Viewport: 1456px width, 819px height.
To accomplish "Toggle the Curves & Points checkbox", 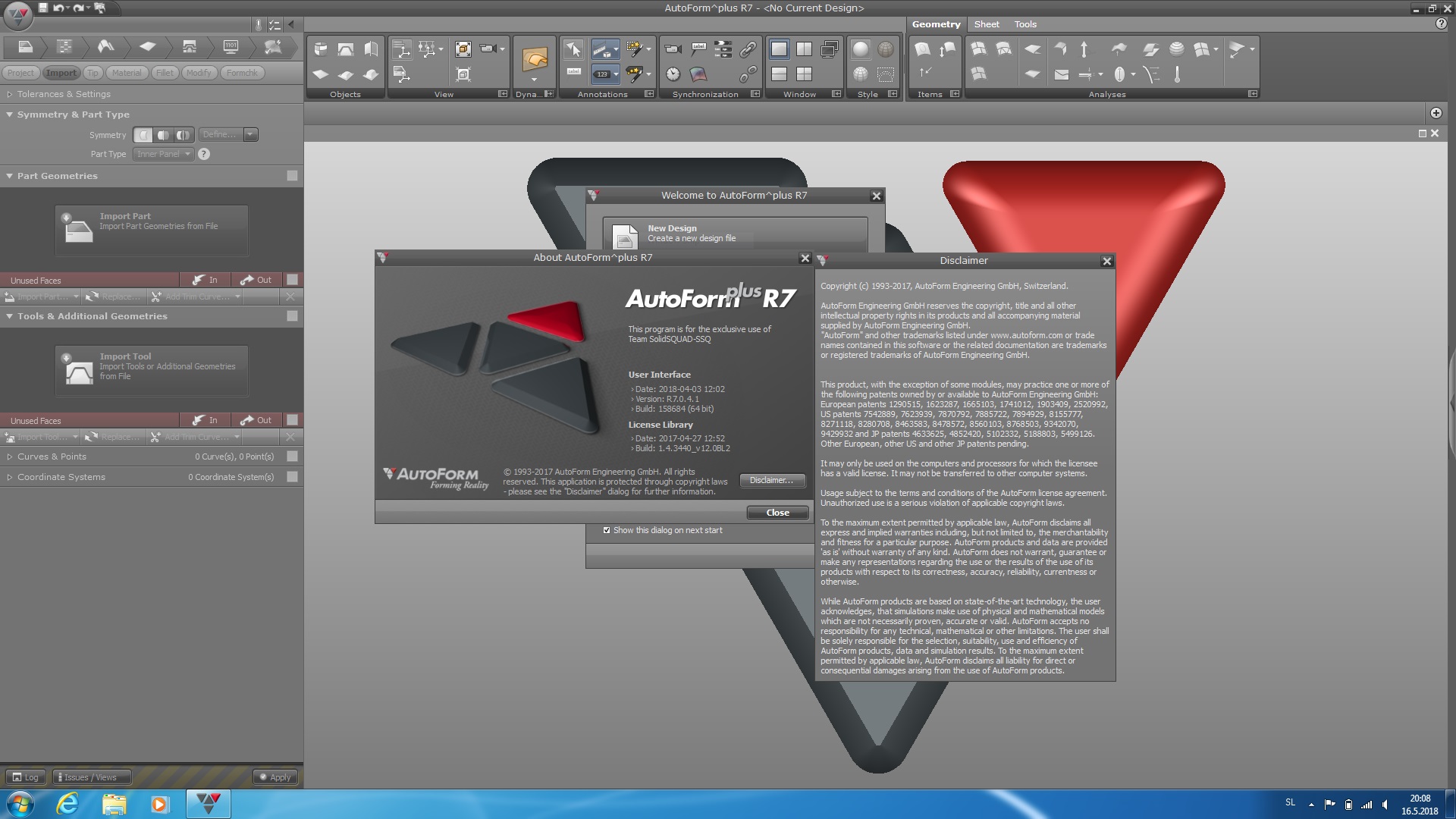I will (x=292, y=457).
